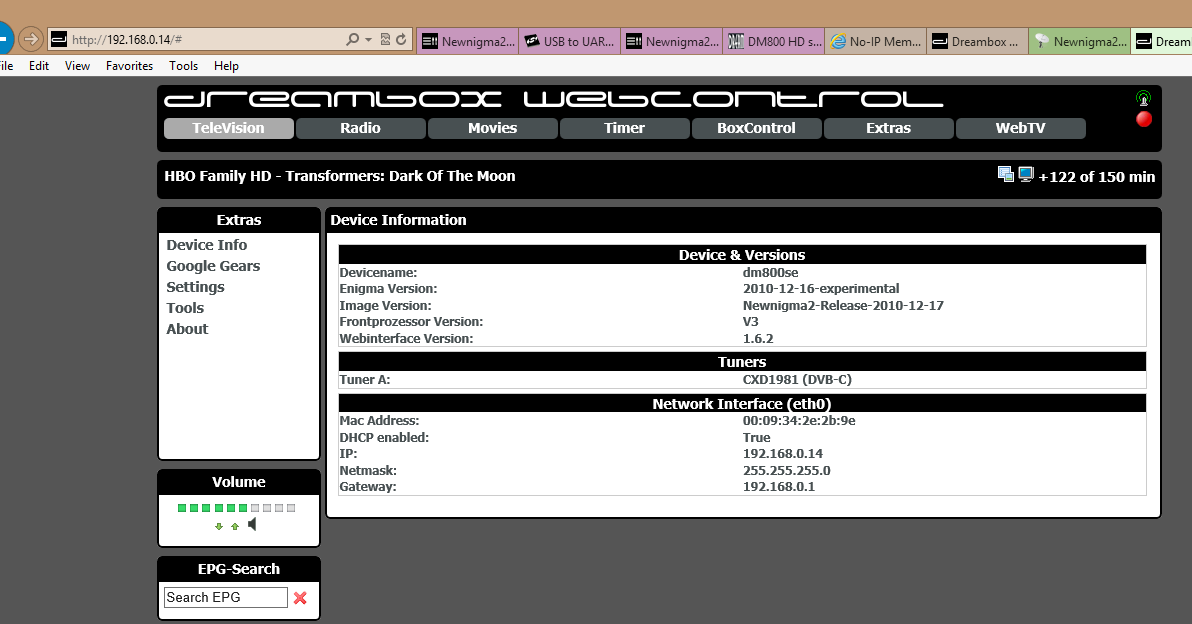Click the compatibility view icon in the address bar

(x=385, y=40)
